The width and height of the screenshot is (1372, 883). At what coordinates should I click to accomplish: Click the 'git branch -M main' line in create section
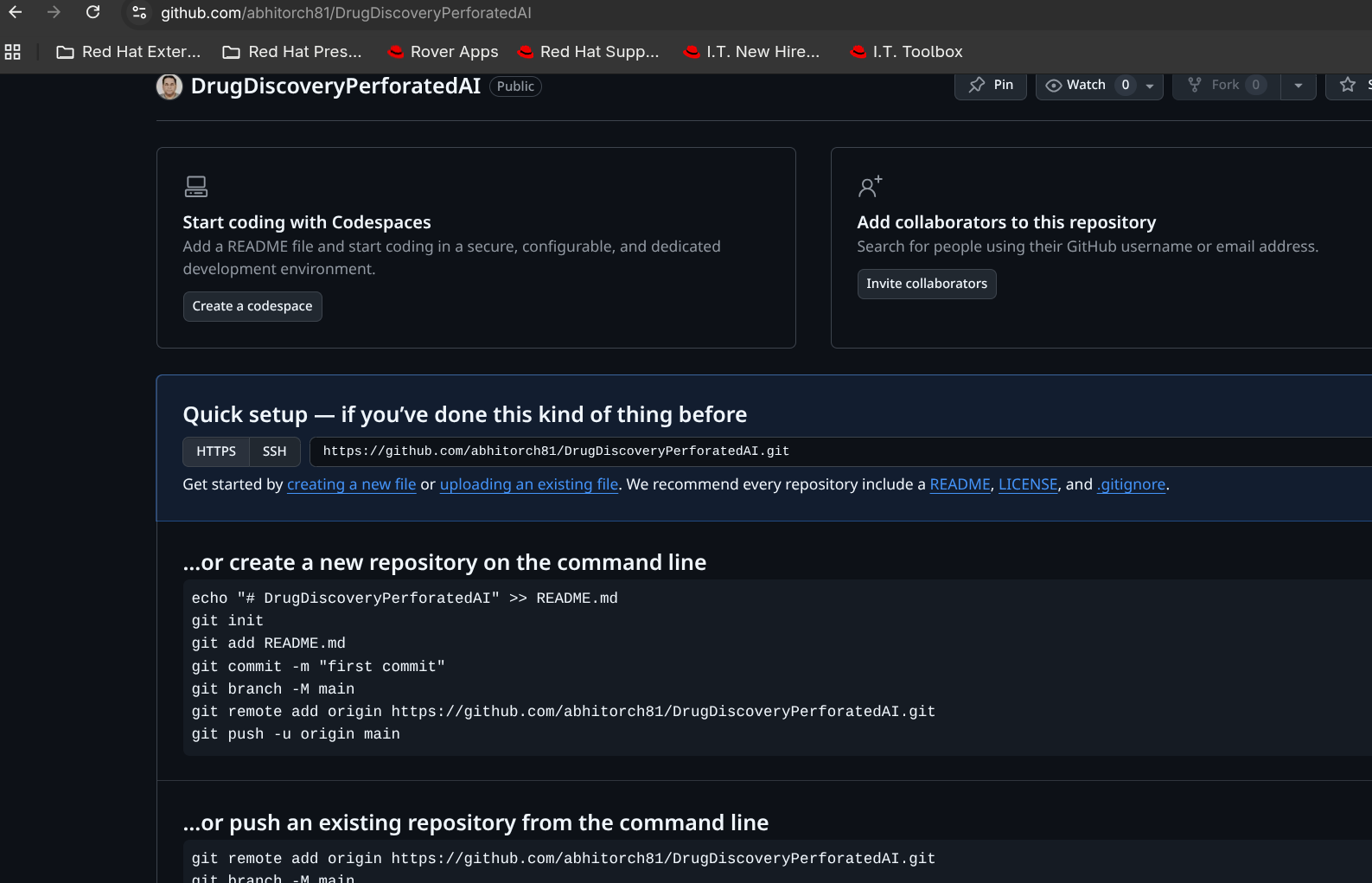[273, 689]
